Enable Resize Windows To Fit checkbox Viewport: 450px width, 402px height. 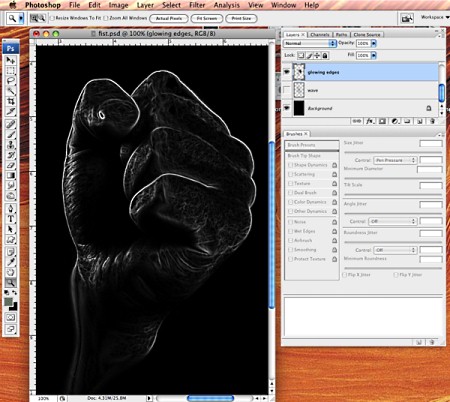[x=52, y=18]
